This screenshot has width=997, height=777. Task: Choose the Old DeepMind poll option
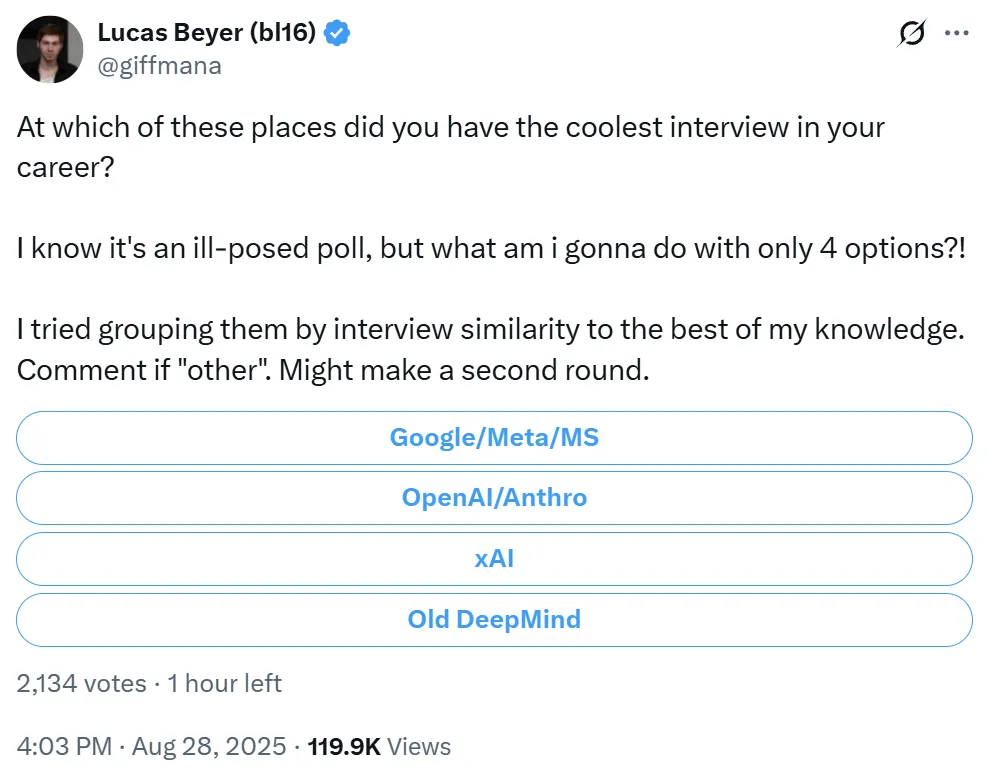coord(494,619)
